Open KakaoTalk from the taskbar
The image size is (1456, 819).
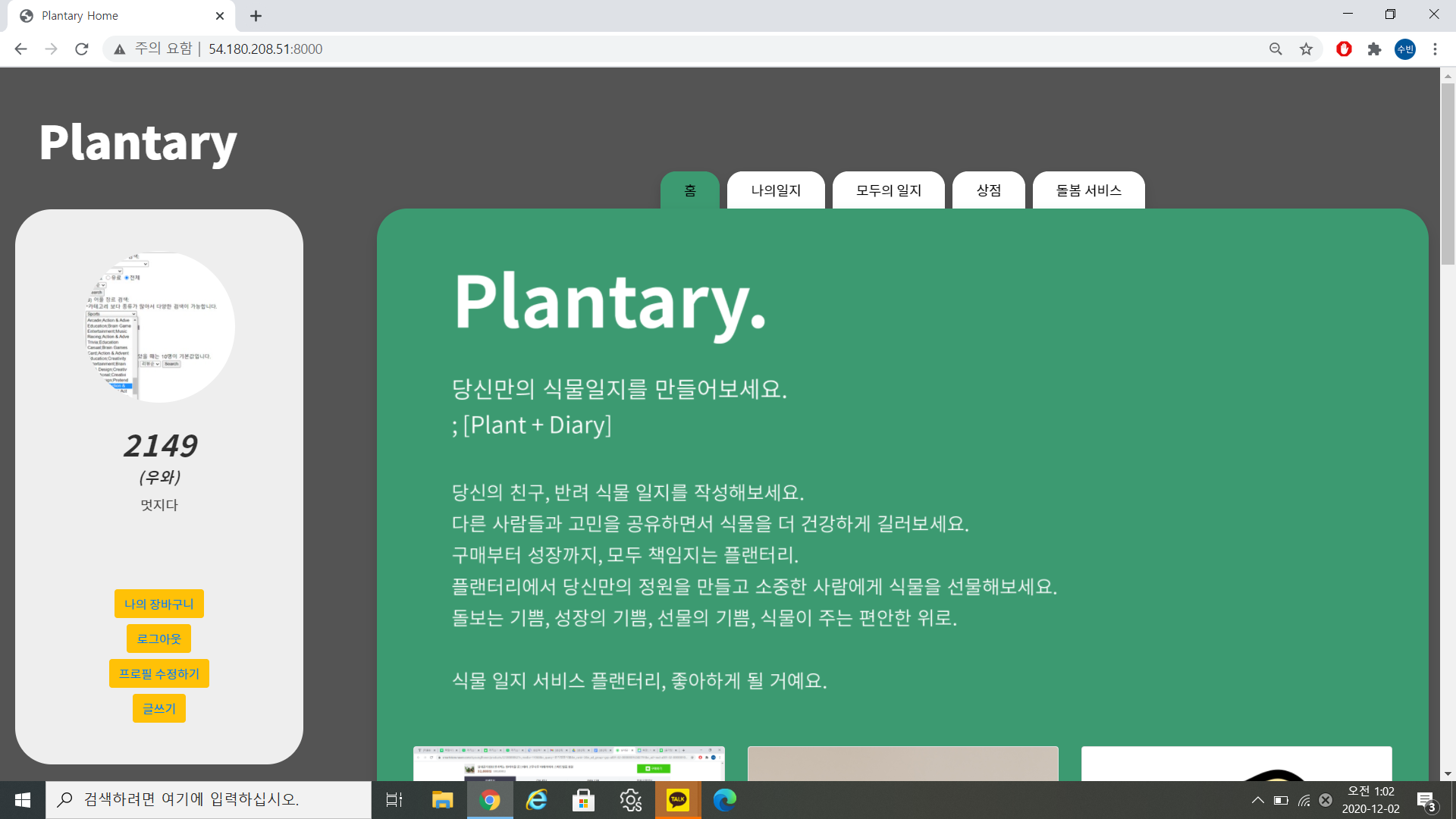click(x=677, y=799)
